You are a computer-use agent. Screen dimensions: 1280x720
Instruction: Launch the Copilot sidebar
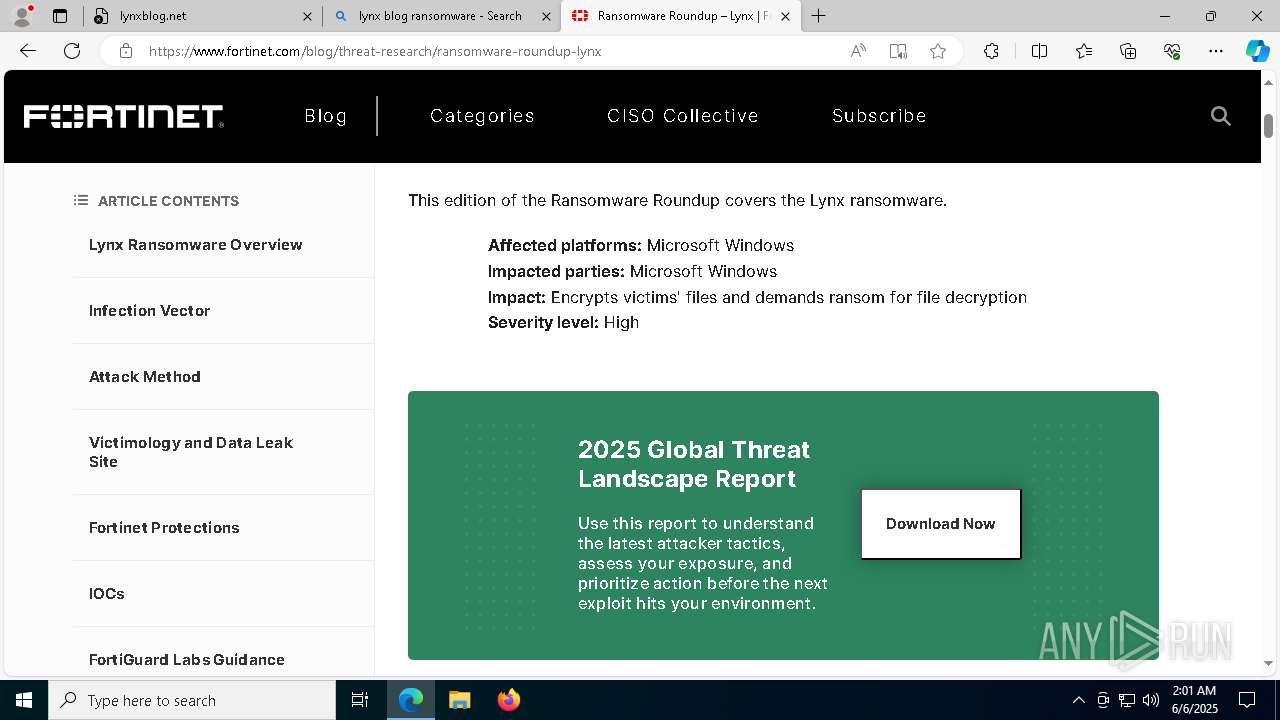pos(1257,51)
